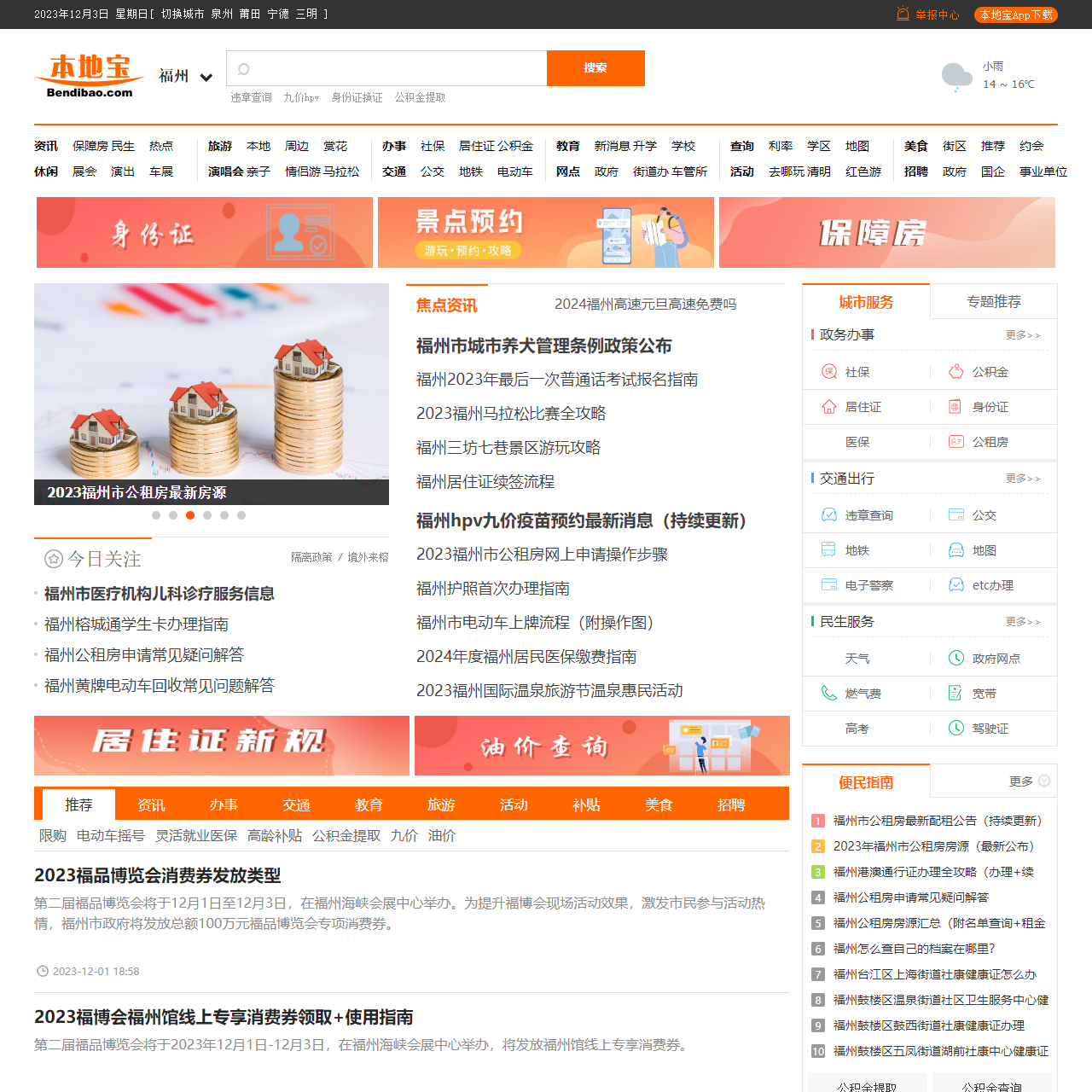The width and height of the screenshot is (1092, 1092).
Task: Select the 推荐 tab in the orange bar
Action: point(78,804)
